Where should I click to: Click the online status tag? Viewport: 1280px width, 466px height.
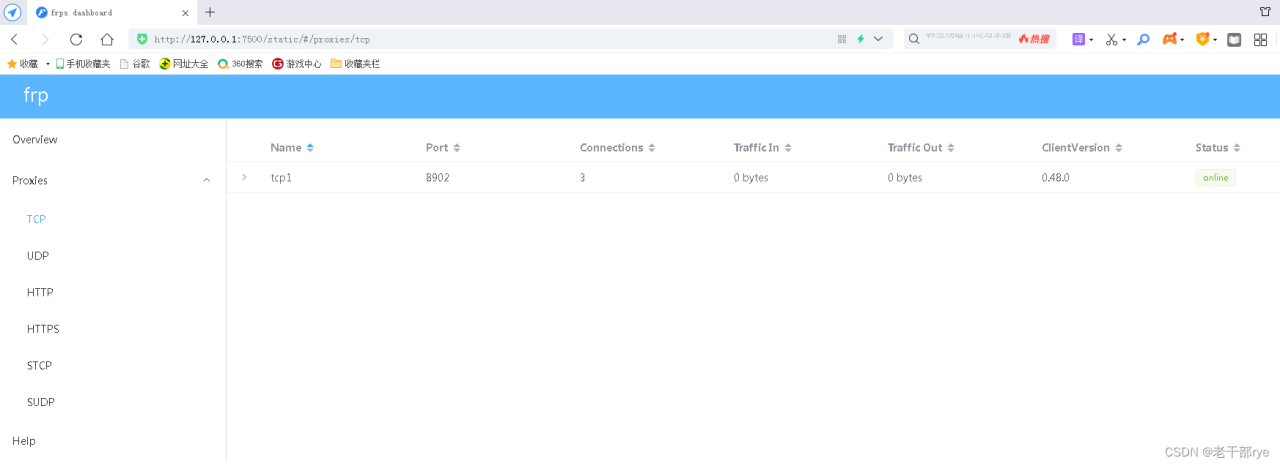[x=1215, y=177]
